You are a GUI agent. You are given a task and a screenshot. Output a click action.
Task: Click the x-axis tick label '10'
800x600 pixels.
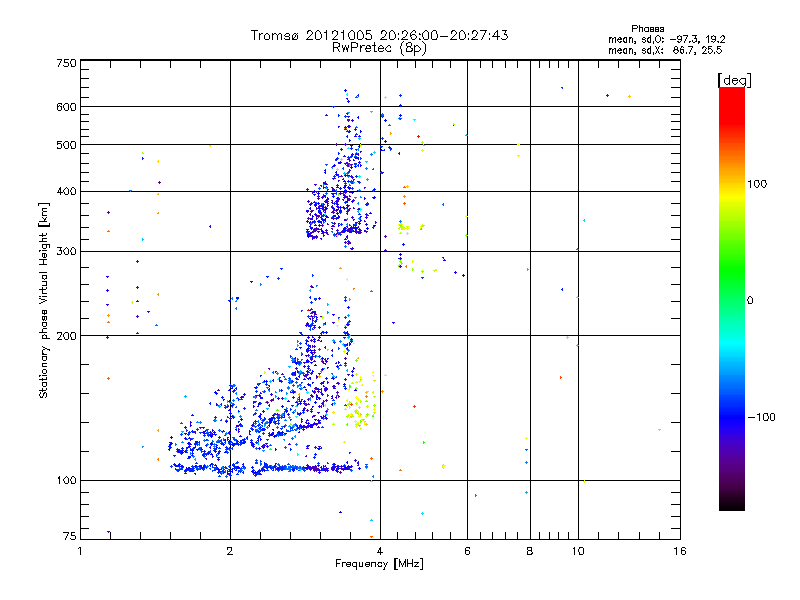pos(578,551)
